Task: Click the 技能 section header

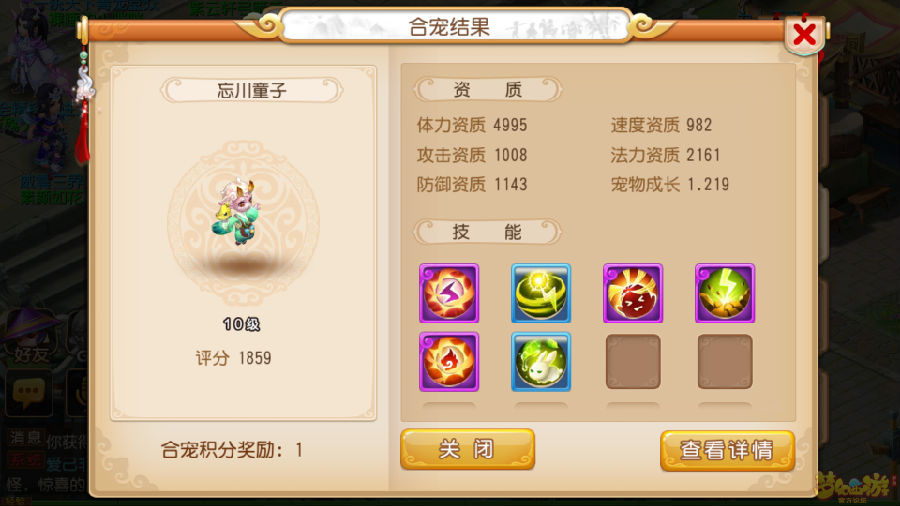Action: point(487,232)
